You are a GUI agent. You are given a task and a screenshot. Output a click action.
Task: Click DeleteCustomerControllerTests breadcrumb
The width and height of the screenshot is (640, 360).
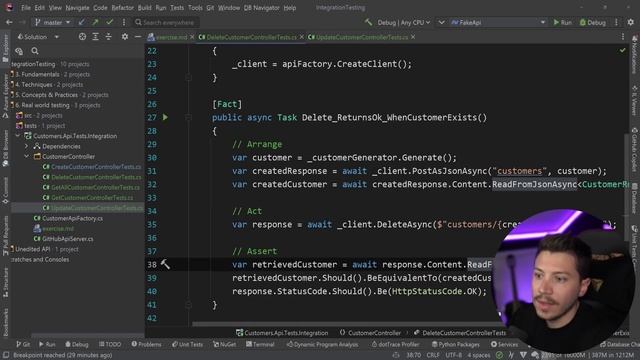460,333
